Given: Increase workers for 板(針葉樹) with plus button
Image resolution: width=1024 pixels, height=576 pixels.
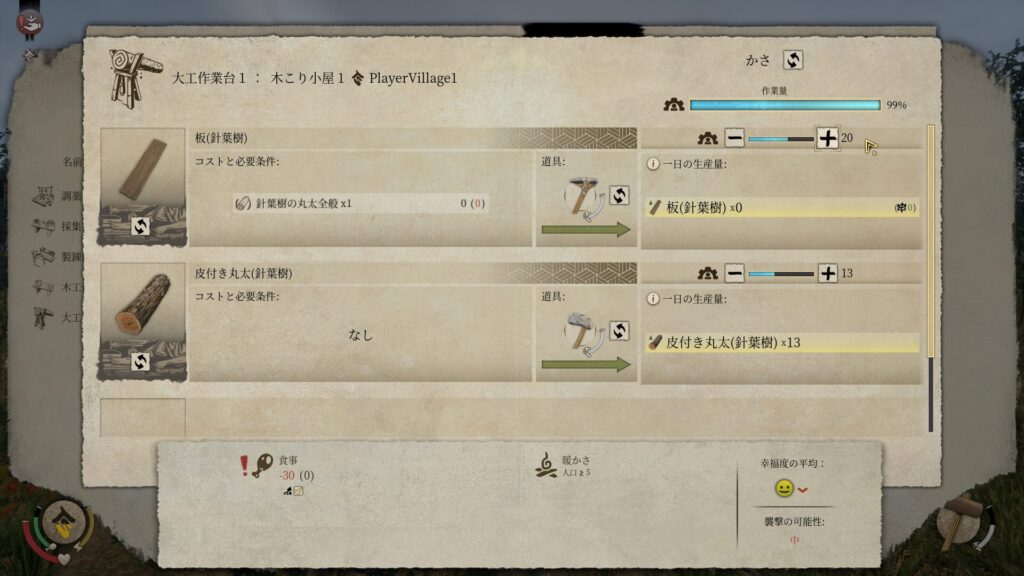Looking at the screenshot, I should (x=827, y=138).
